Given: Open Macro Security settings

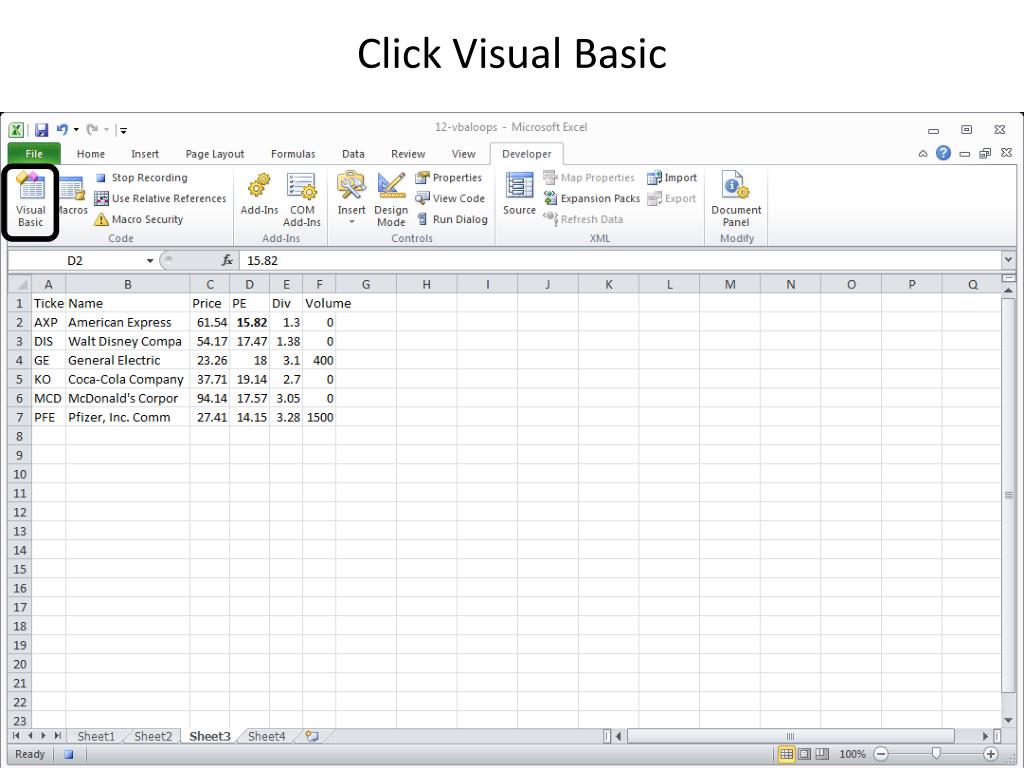Looking at the screenshot, I should tap(138, 219).
